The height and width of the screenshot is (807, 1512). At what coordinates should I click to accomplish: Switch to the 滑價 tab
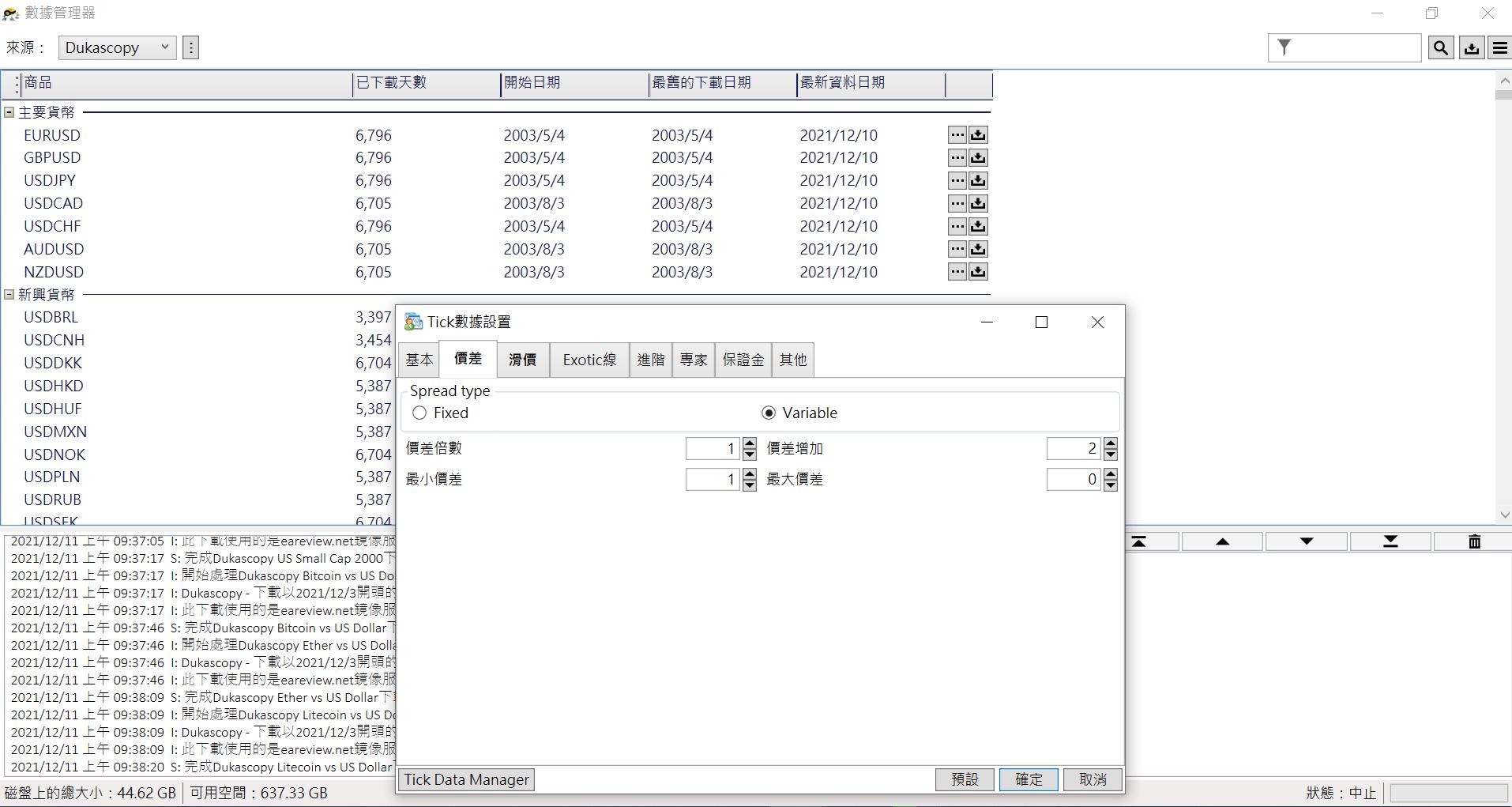tap(522, 360)
